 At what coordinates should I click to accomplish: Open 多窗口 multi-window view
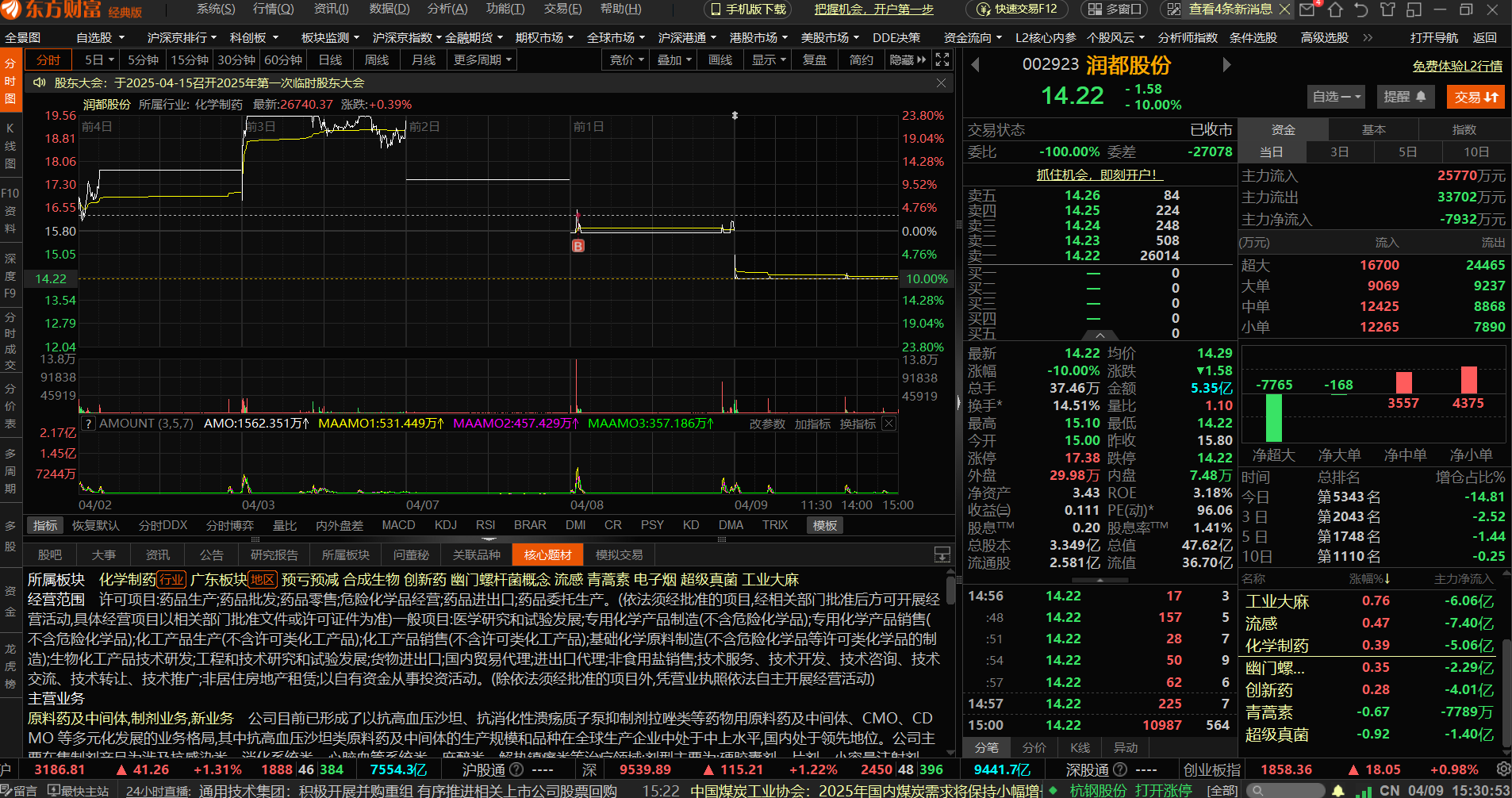1114,10
